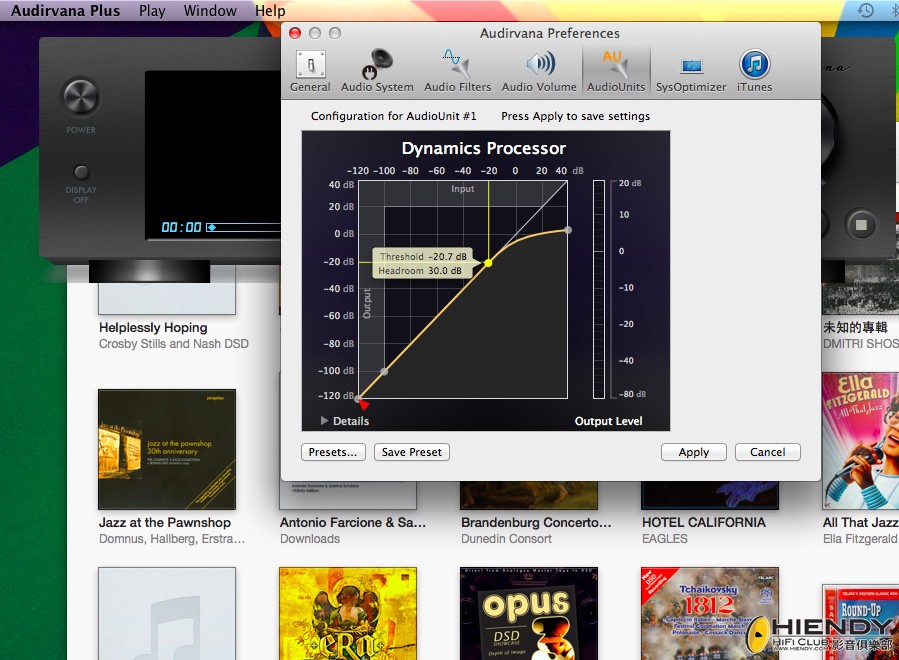Click the Domnus, Hallberg artist text
Viewport: 899px width, 660px height.
[x=171, y=538]
